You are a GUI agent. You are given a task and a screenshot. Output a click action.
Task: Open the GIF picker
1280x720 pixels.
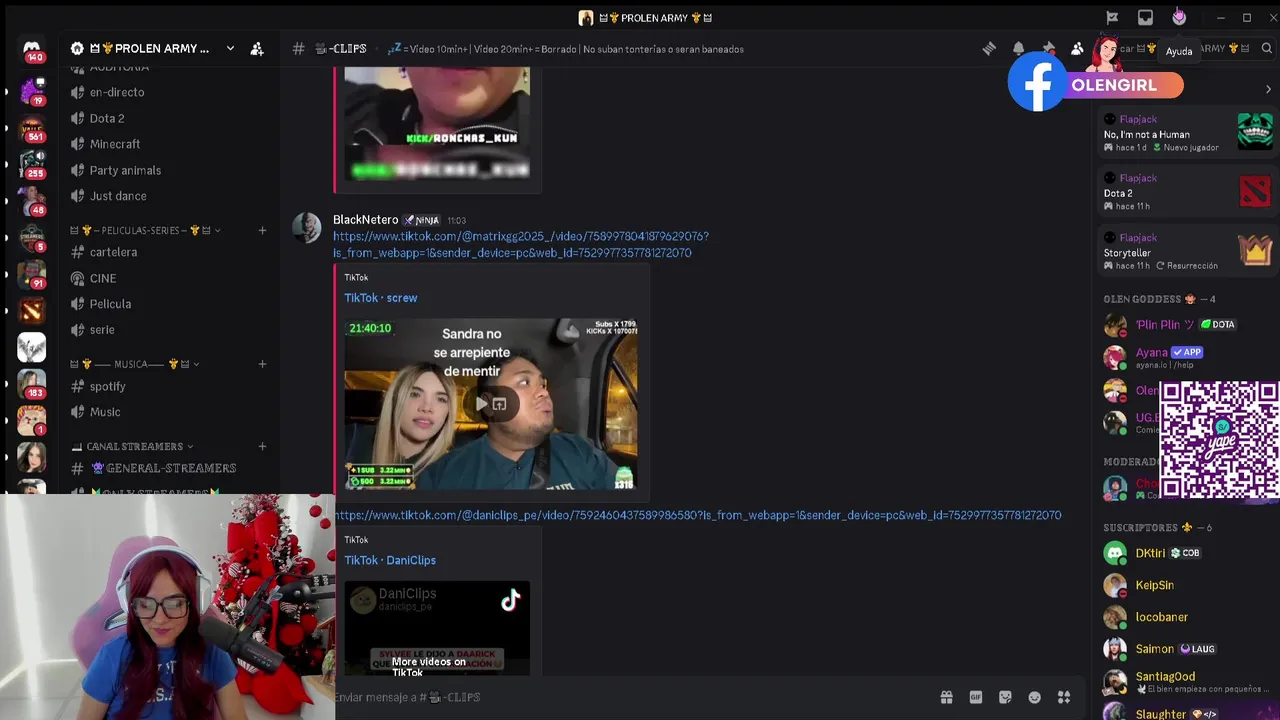pyautogui.click(x=976, y=697)
